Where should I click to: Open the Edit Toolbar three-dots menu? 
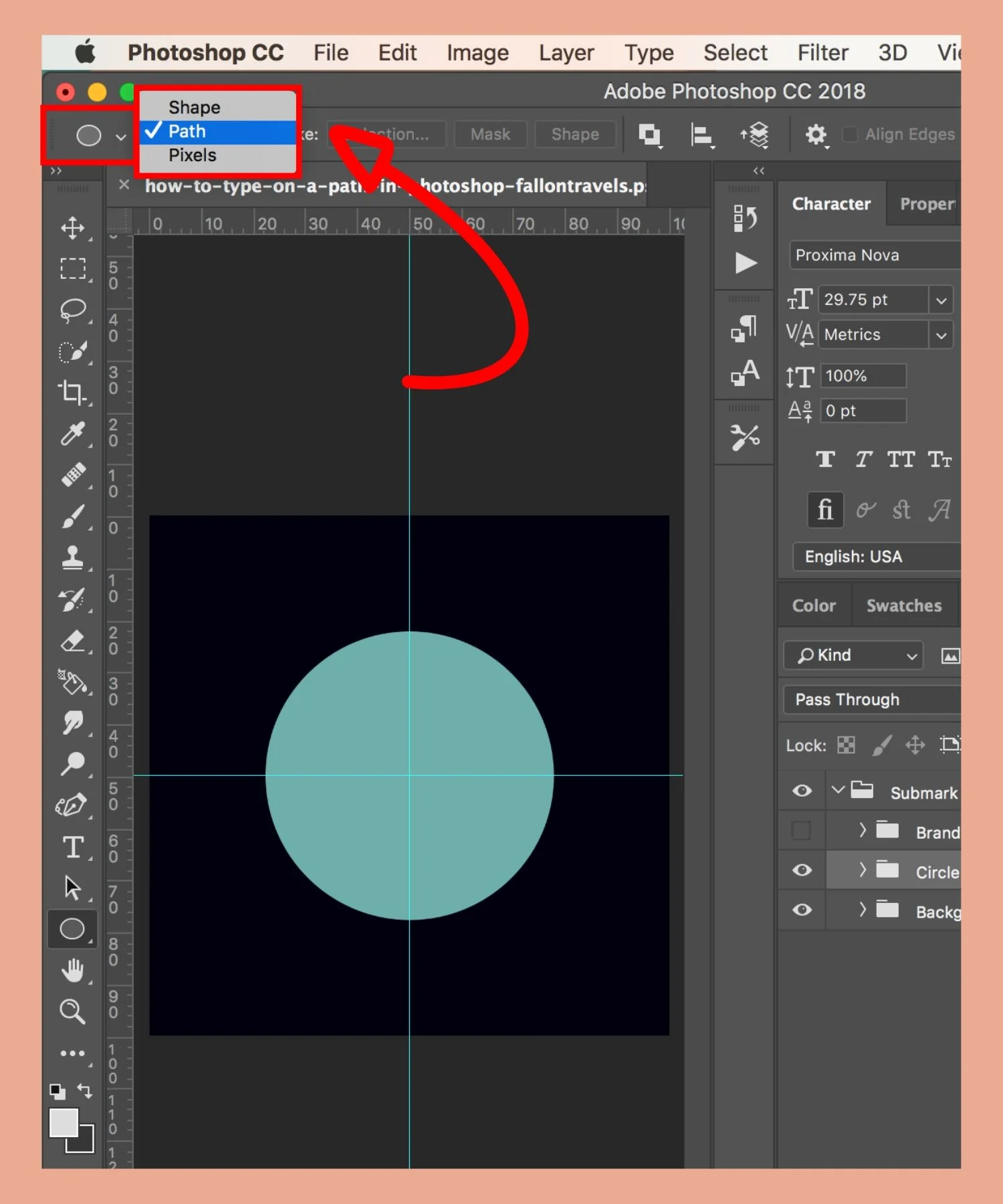tap(73, 1053)
